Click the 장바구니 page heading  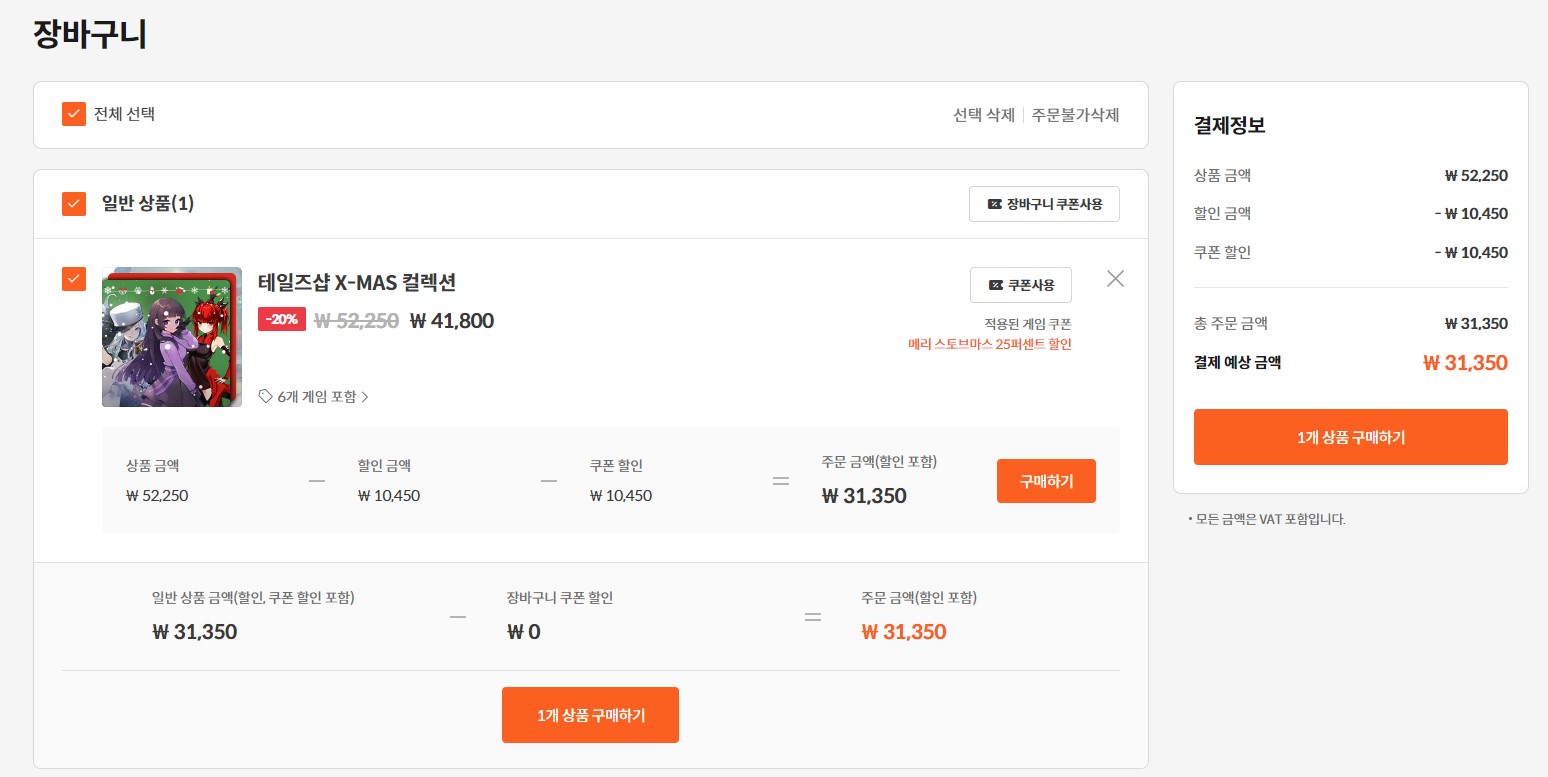point(90,34)
